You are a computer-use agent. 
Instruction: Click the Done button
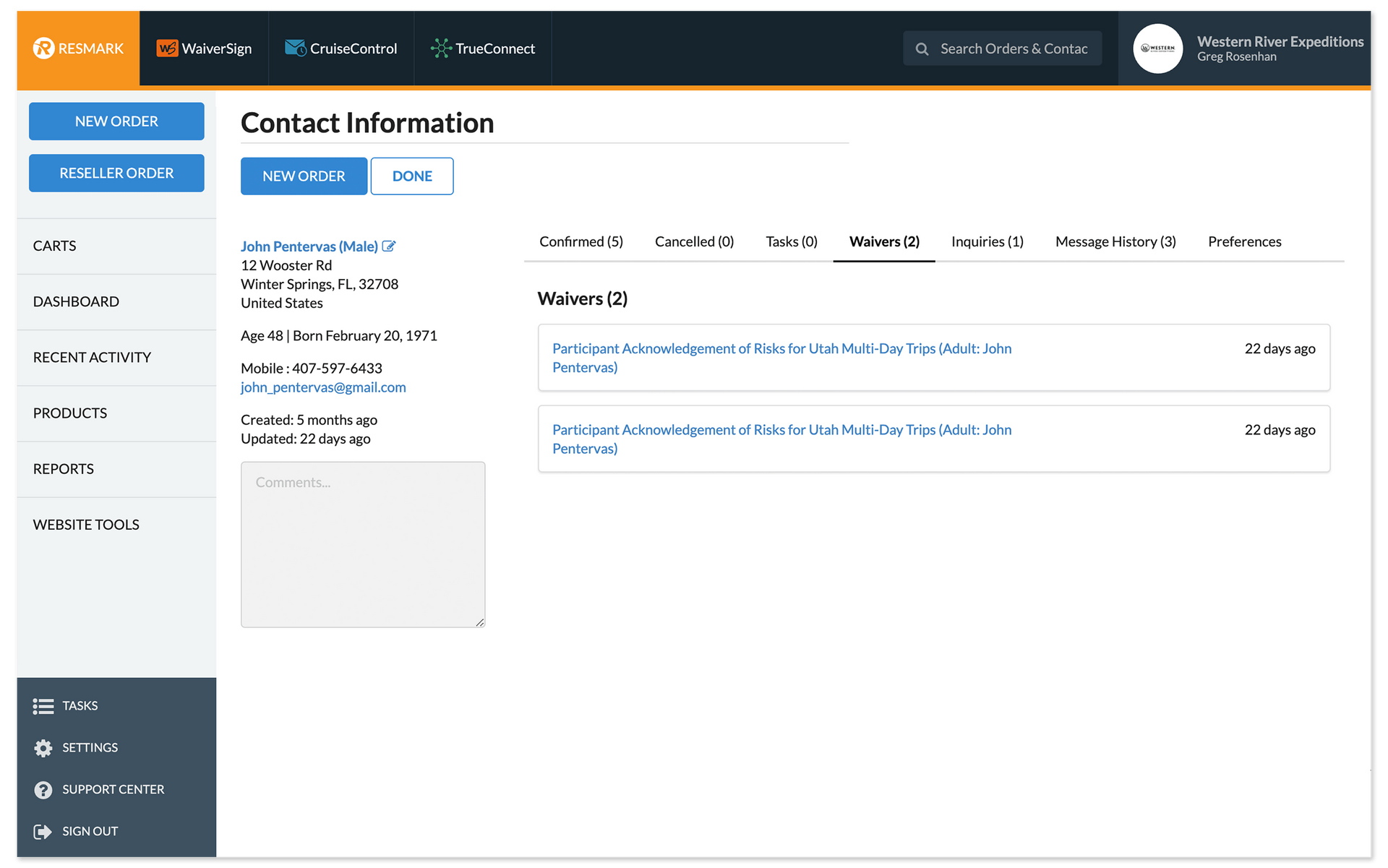coord(411,176)
